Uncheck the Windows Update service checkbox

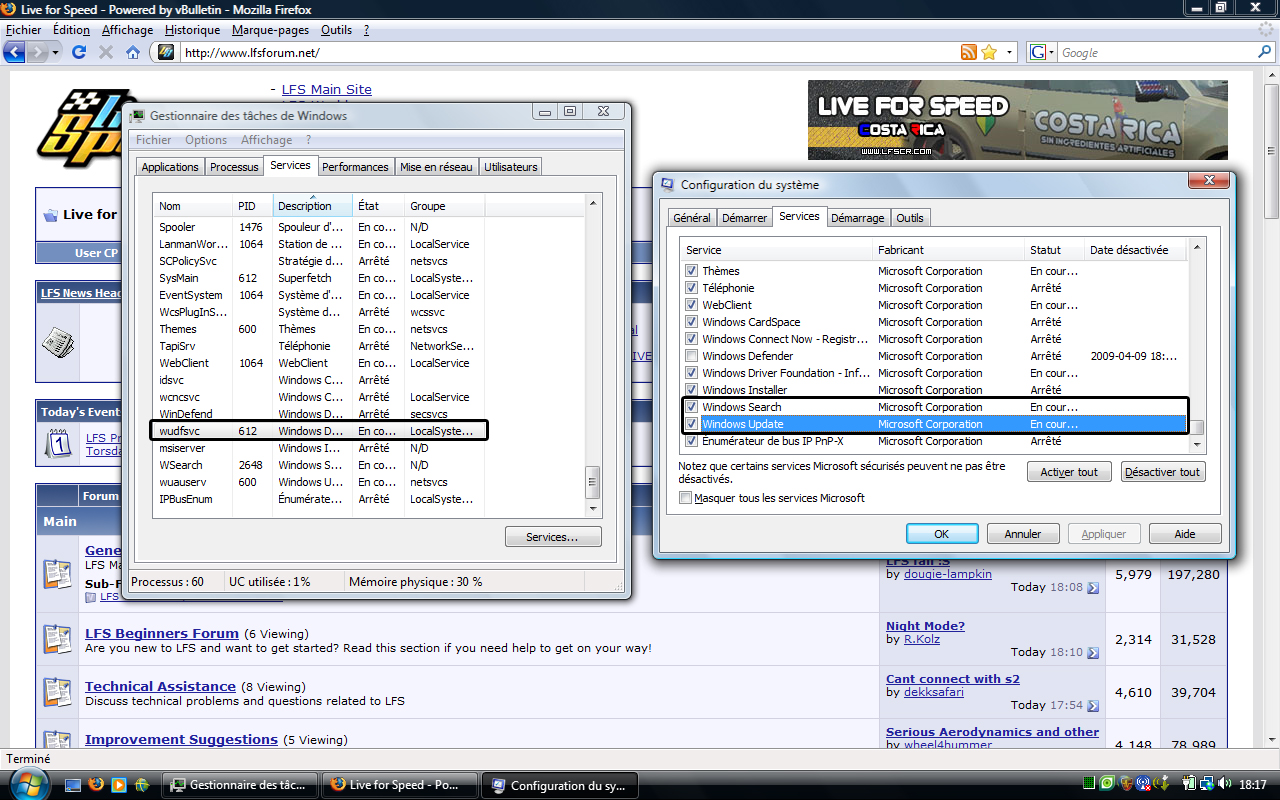(691, 424)
